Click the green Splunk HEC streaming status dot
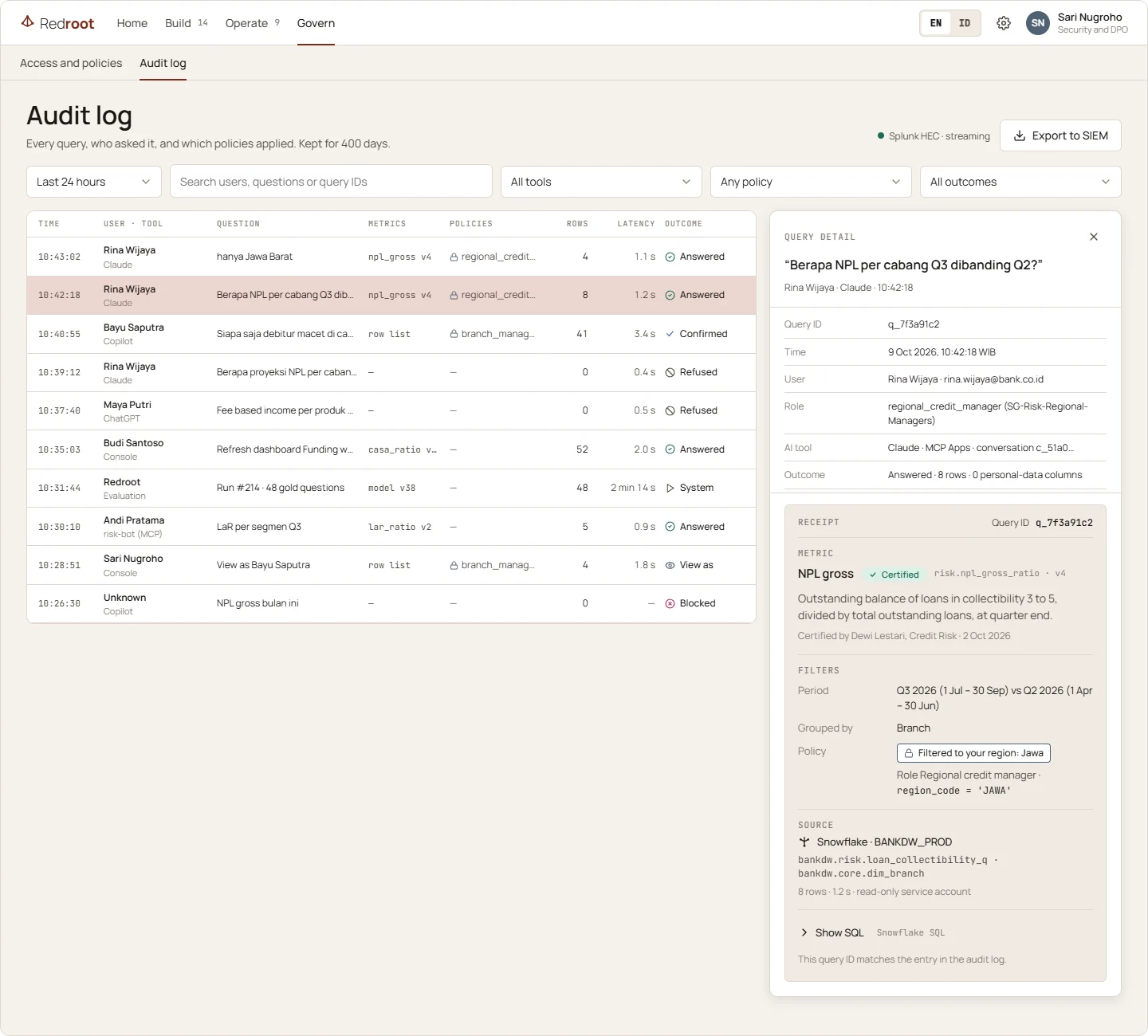Viewport: 1148px width, 1036px height. 881,135
